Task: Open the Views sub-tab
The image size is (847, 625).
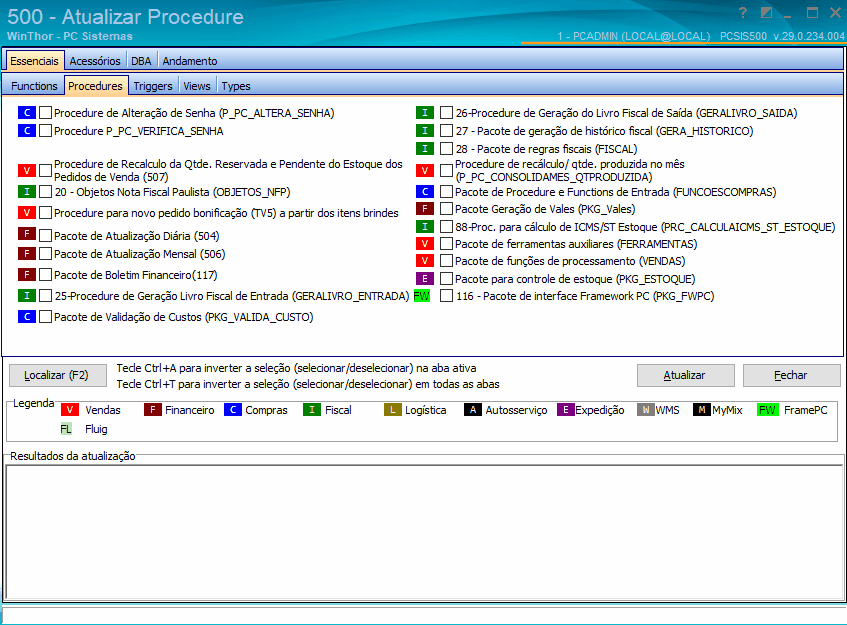Action: [197, 86]
